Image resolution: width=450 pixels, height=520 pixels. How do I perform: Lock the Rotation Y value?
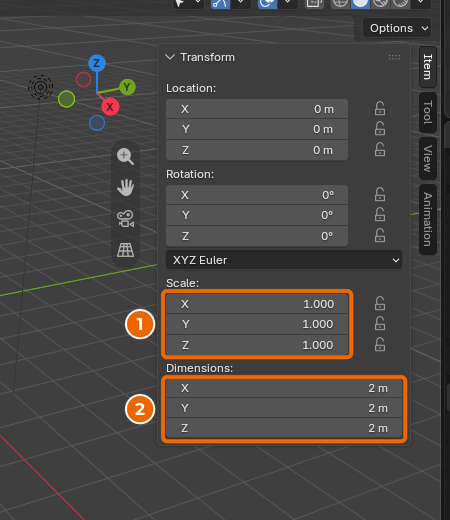(380, 215)
